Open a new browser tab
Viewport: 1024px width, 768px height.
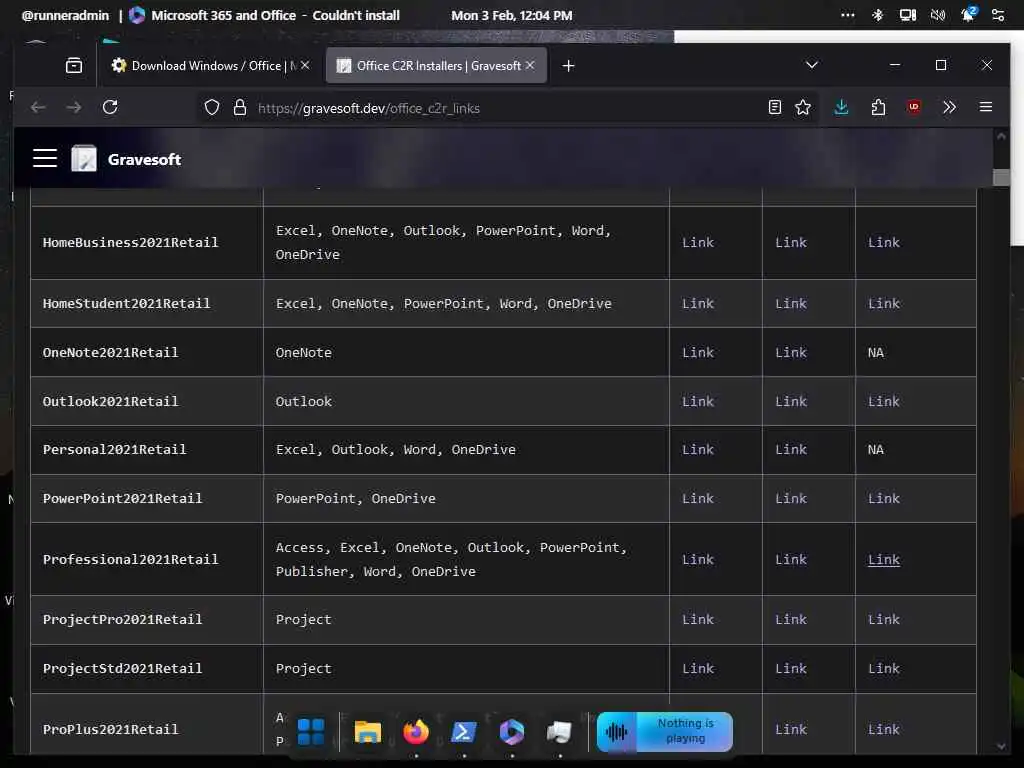click(568, 66)
